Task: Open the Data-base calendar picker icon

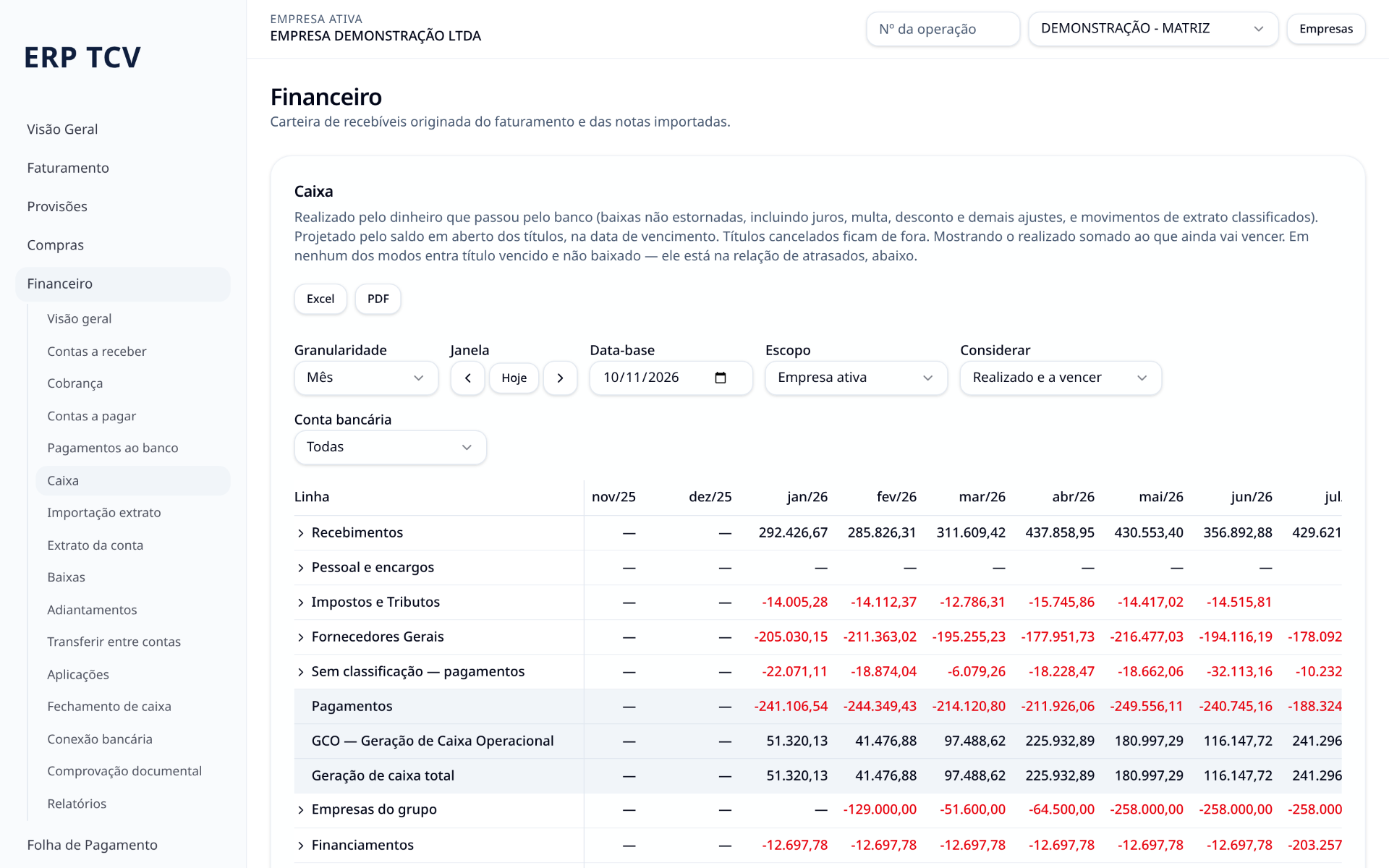Action: coord(721,378)
